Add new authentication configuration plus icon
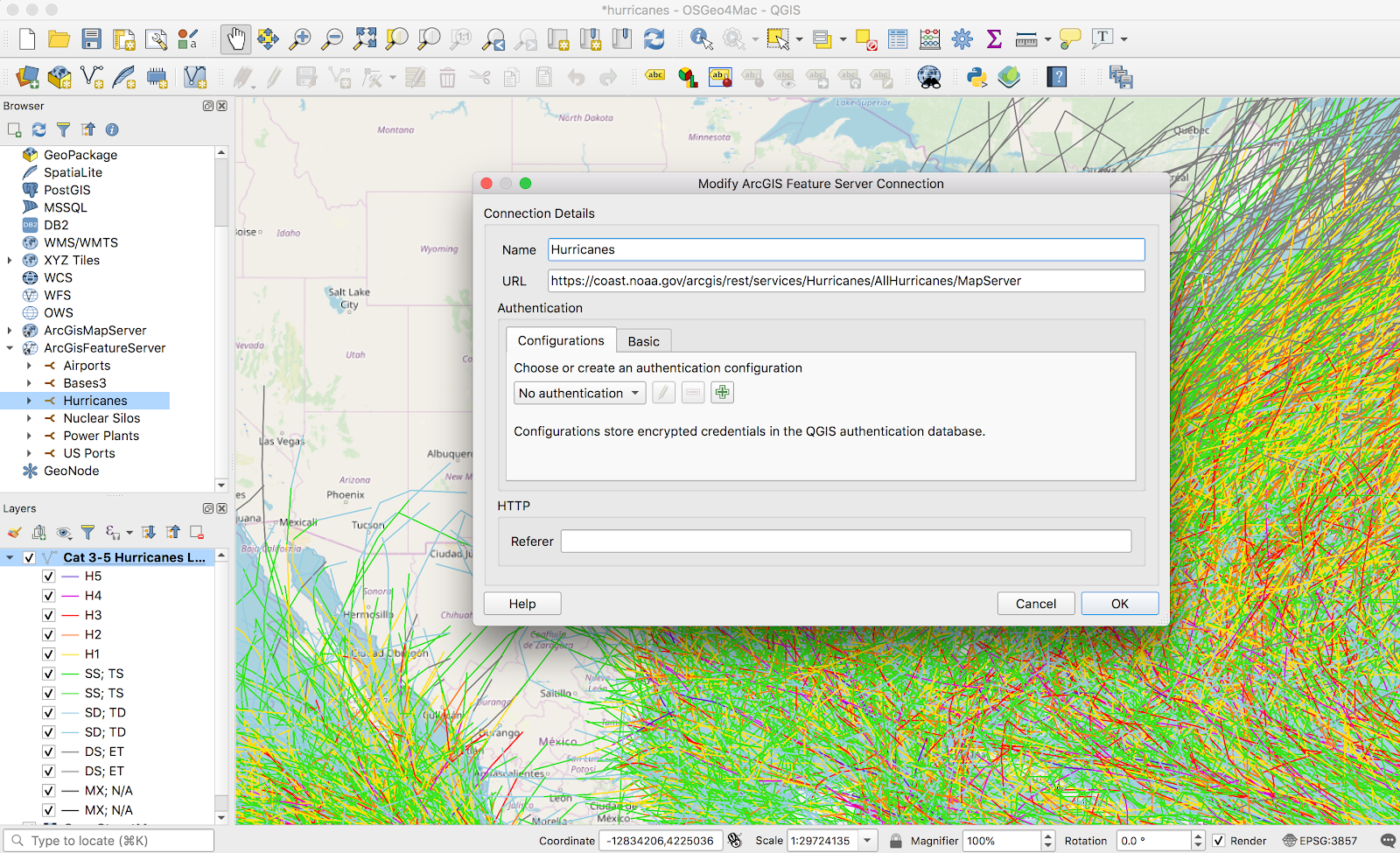 tap(722, 393)
